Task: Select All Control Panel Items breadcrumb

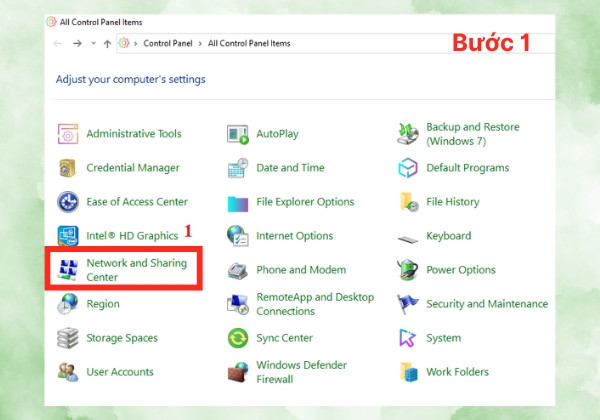Action: 249,43
